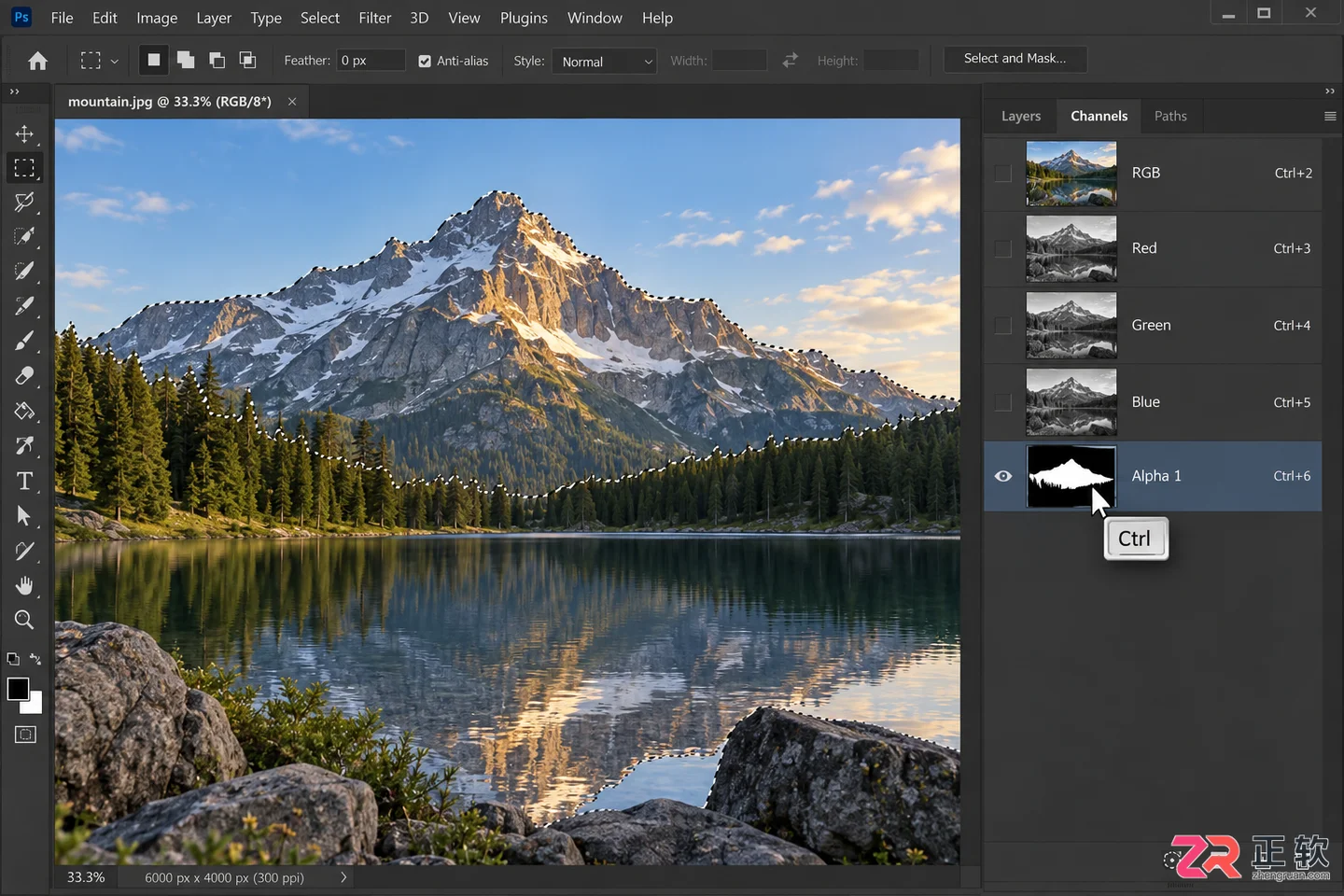The image size is (1344, 896).
Task: Click Subtract from selection mode icon
Action: click(217, 60)
